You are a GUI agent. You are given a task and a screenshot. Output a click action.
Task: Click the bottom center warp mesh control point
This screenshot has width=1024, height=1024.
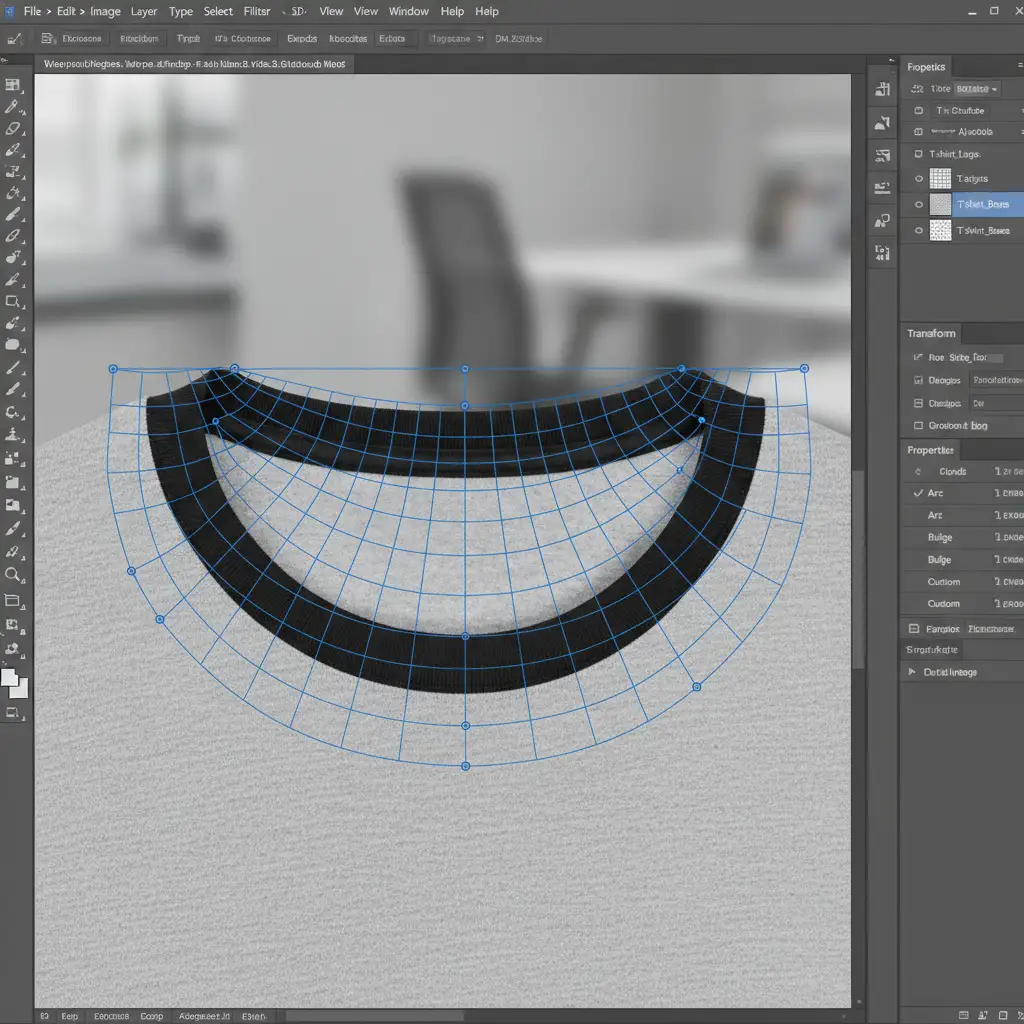465,766
